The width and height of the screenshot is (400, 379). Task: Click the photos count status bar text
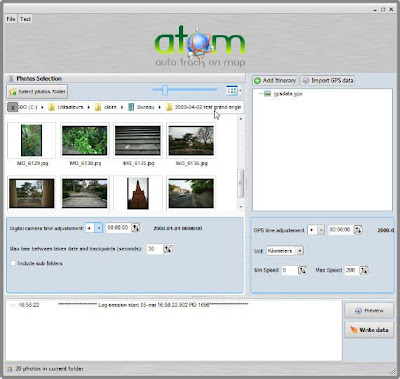point(49,369)
